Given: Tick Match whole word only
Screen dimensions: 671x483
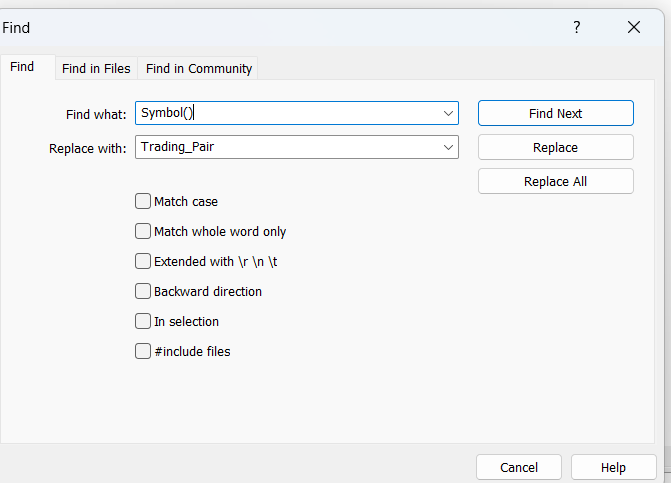Looking at the screenshot, I should (143, 231).
